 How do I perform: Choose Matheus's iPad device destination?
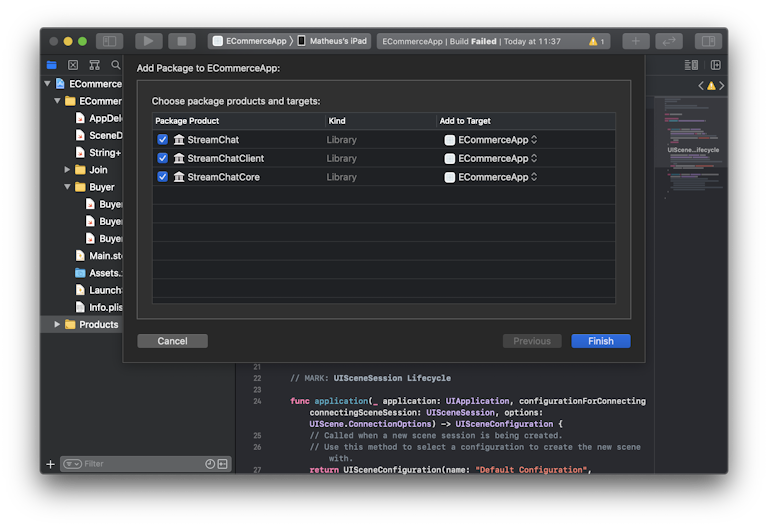click(x=333, y=41)
